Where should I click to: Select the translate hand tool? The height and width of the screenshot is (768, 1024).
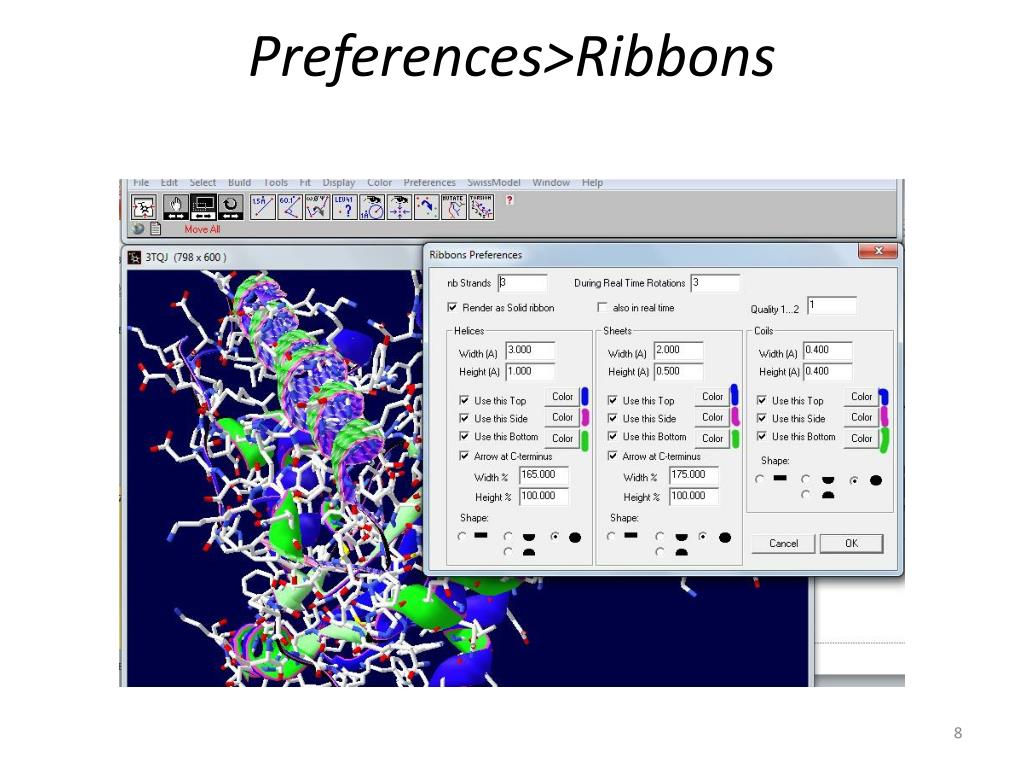(x=176, y=207)
